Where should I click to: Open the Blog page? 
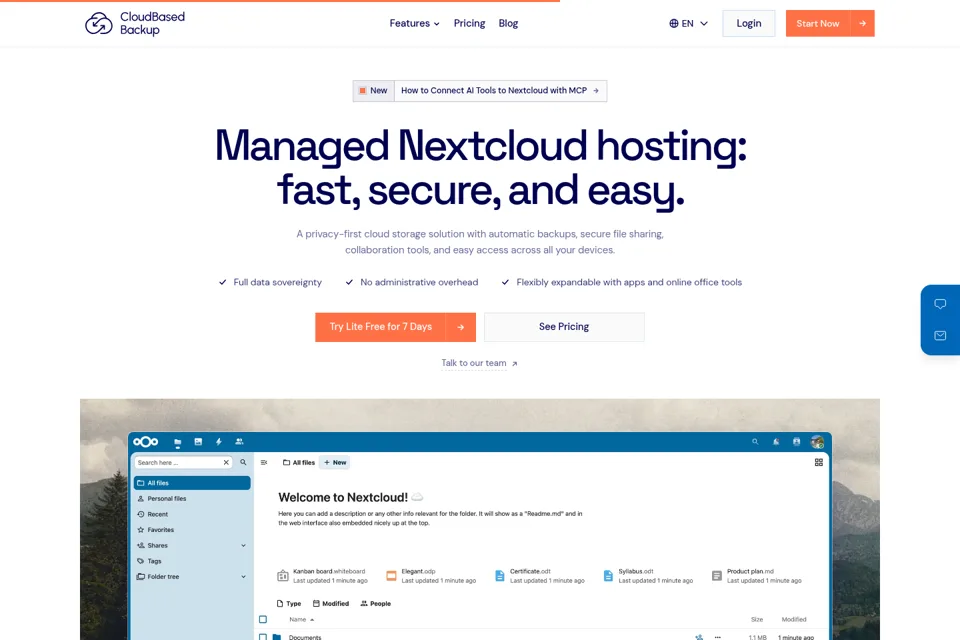(x=508, y=23)
